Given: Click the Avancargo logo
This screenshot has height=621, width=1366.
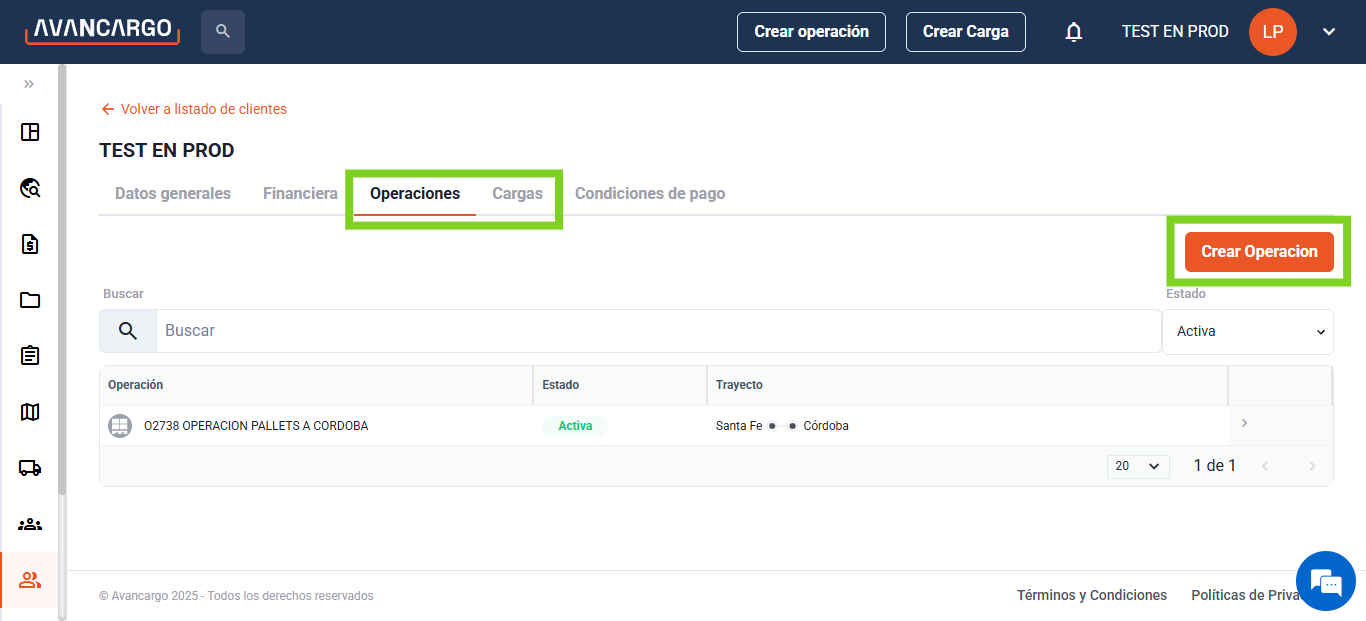Looking at the screenshot, I should point(102,30).
